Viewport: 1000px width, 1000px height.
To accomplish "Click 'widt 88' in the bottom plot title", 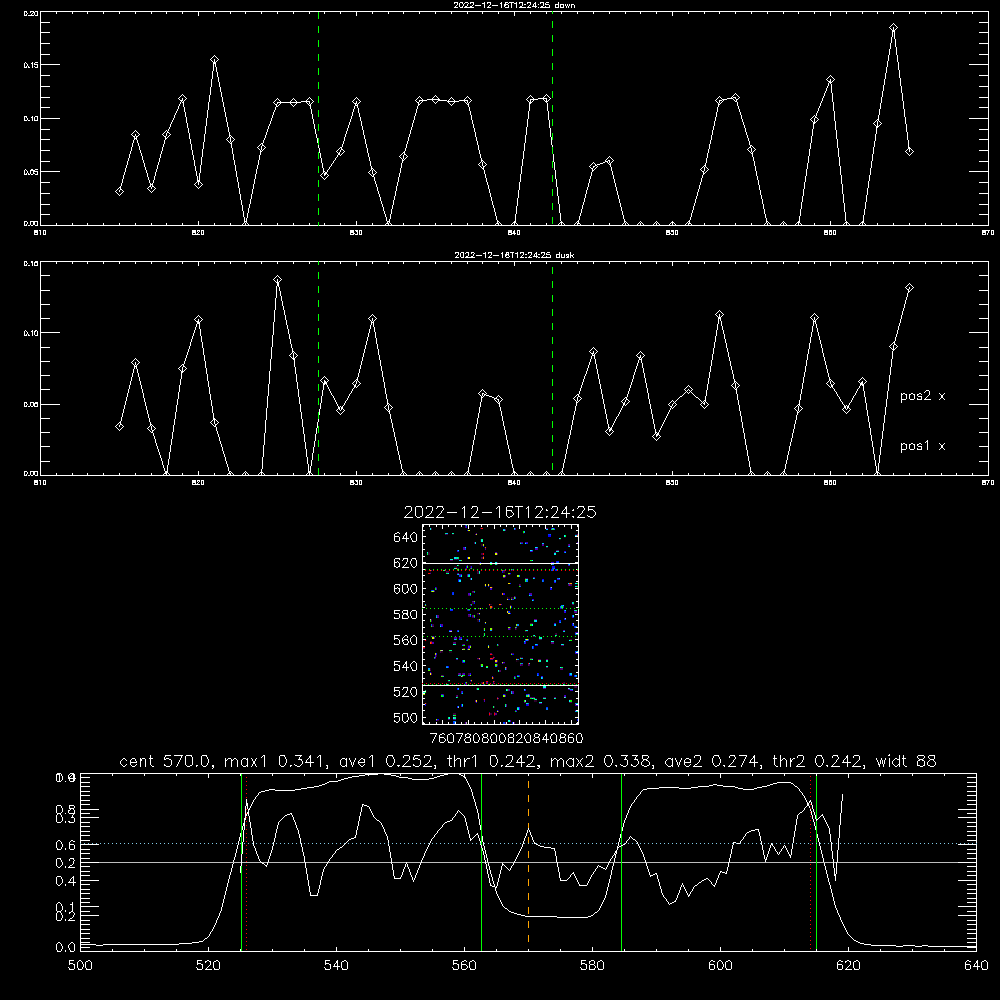I will click(x=906, y=761).
